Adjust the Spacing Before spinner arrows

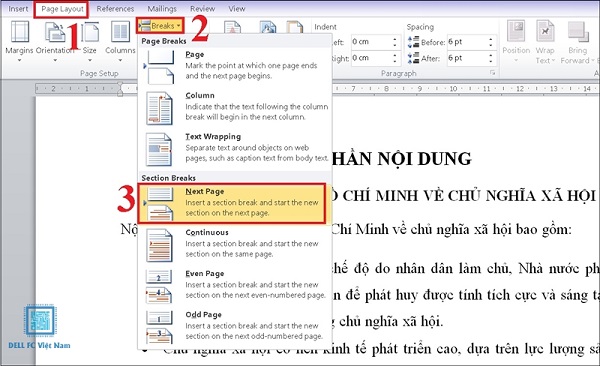click(x=491, y=42)
